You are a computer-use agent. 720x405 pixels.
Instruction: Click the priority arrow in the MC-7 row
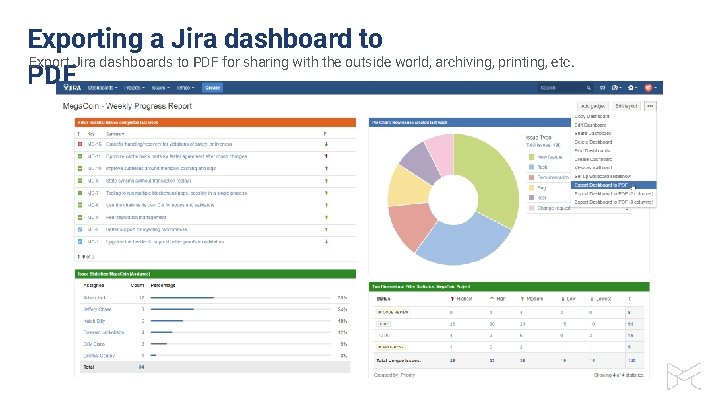[326, 193]
